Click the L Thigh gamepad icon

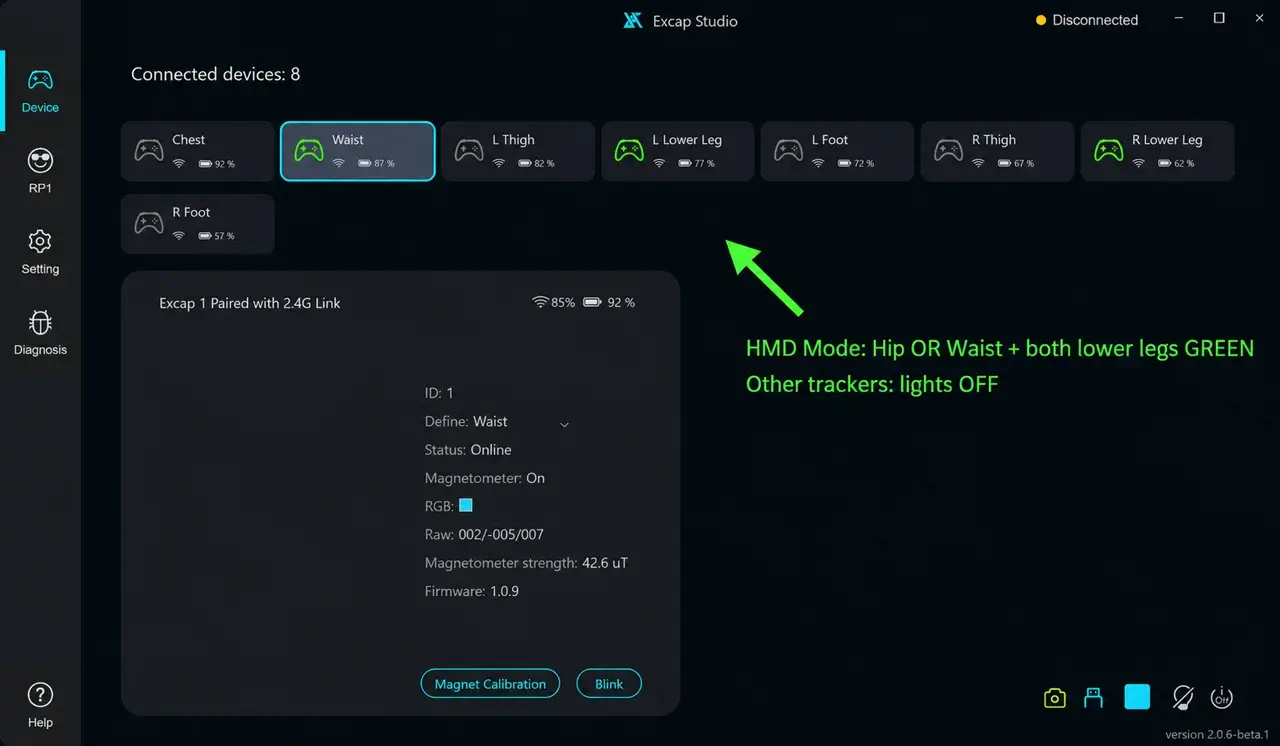(x=469, y=151)
